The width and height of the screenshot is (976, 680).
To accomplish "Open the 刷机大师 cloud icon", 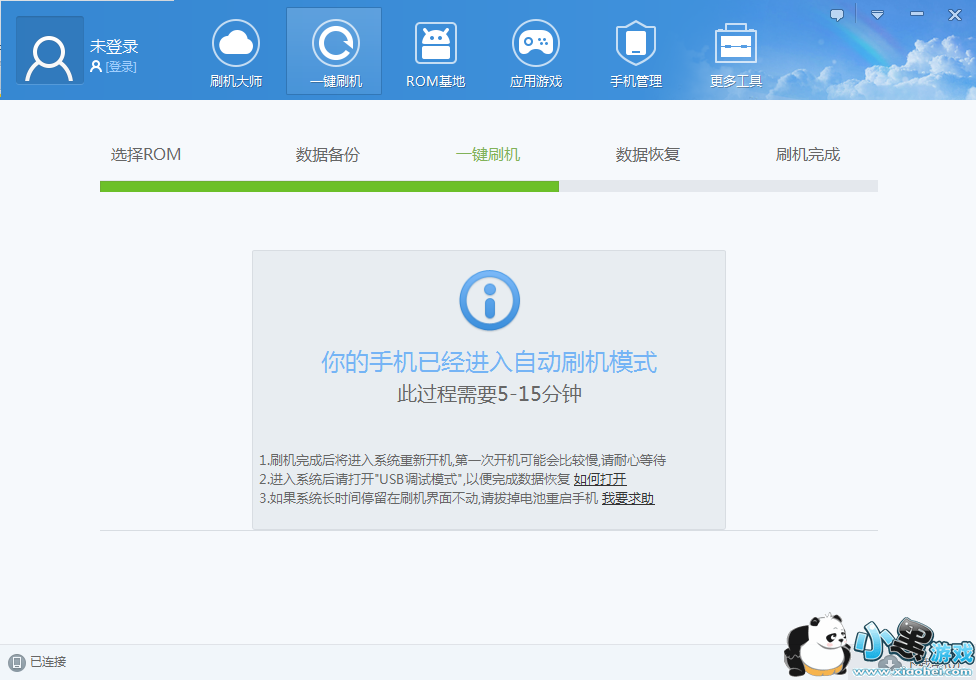I will pos(236,44).
